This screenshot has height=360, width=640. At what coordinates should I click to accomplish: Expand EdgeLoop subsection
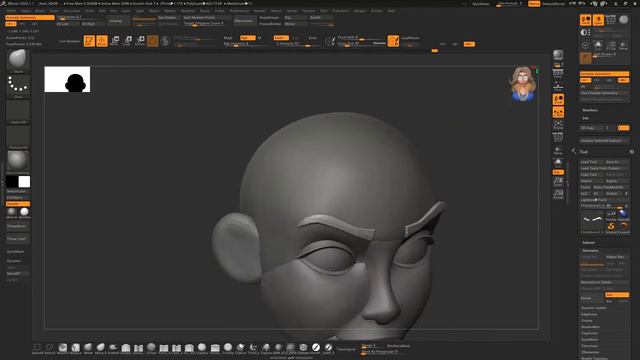click(589, 314)
